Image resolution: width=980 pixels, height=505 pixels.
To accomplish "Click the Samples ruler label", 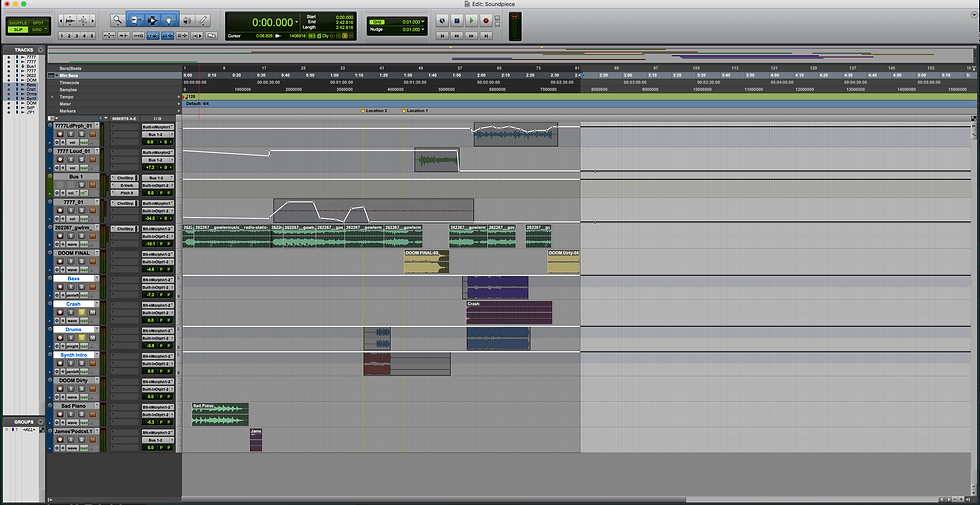I will [x=68, y=89].
